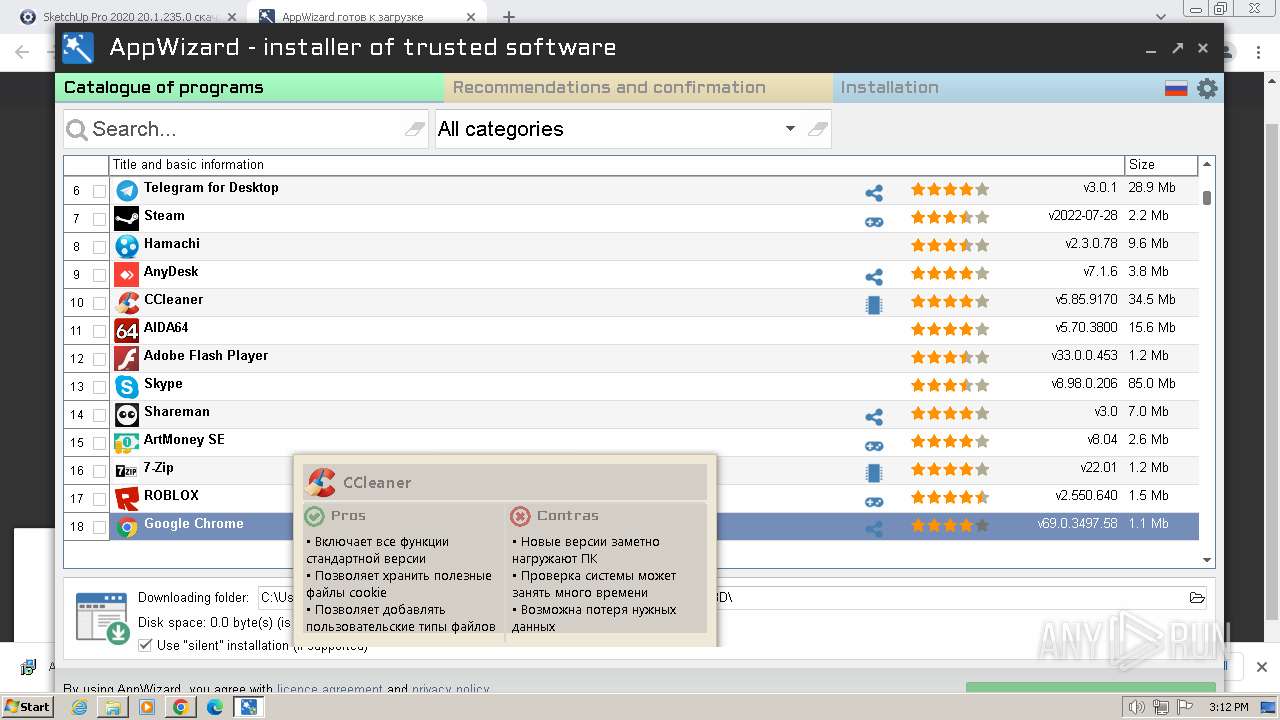The image size is (1280, 720).
Task: Open the licence agreement link
Action: 329,689
